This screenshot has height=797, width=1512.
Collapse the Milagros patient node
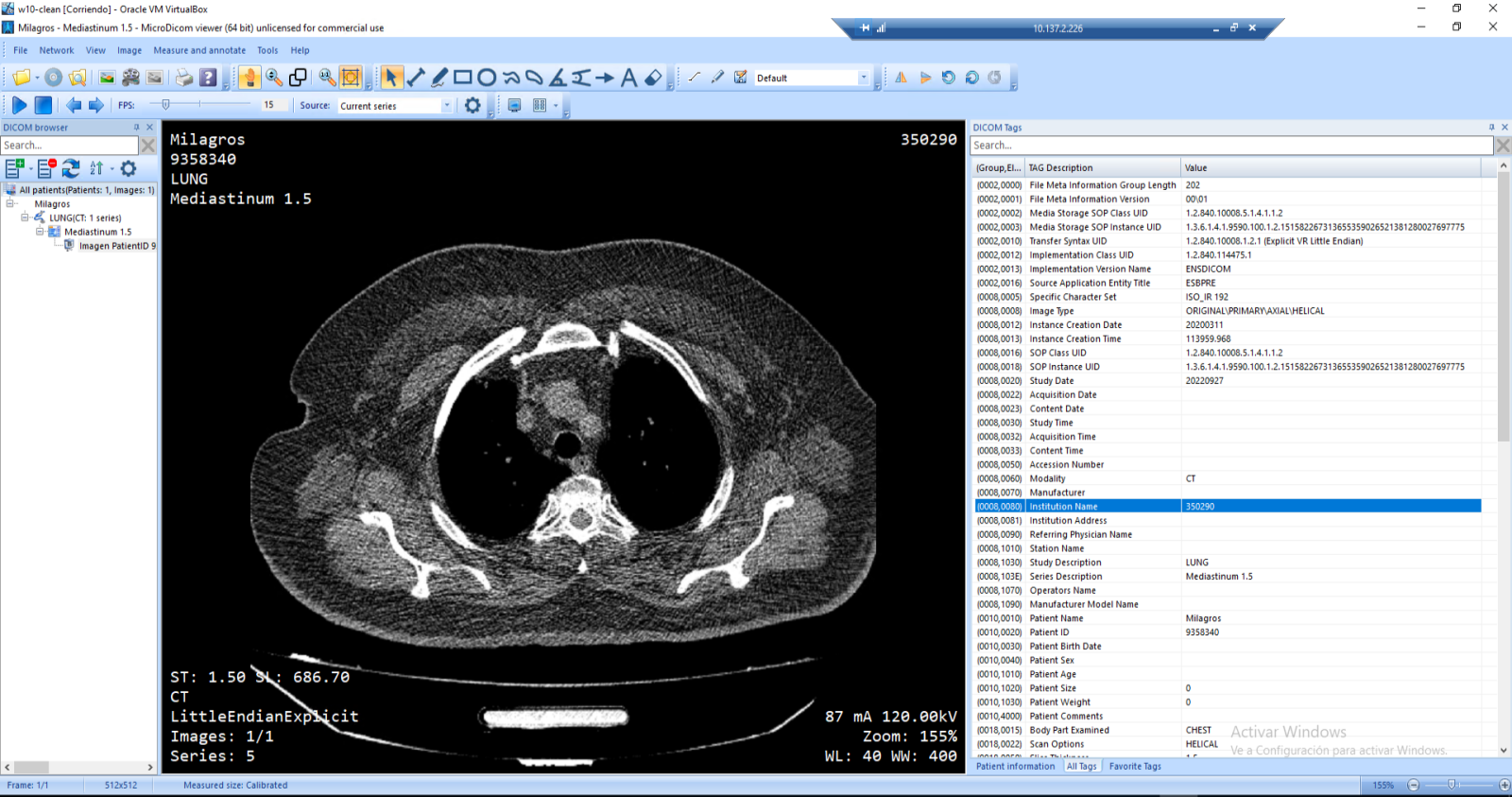(10, 203)
